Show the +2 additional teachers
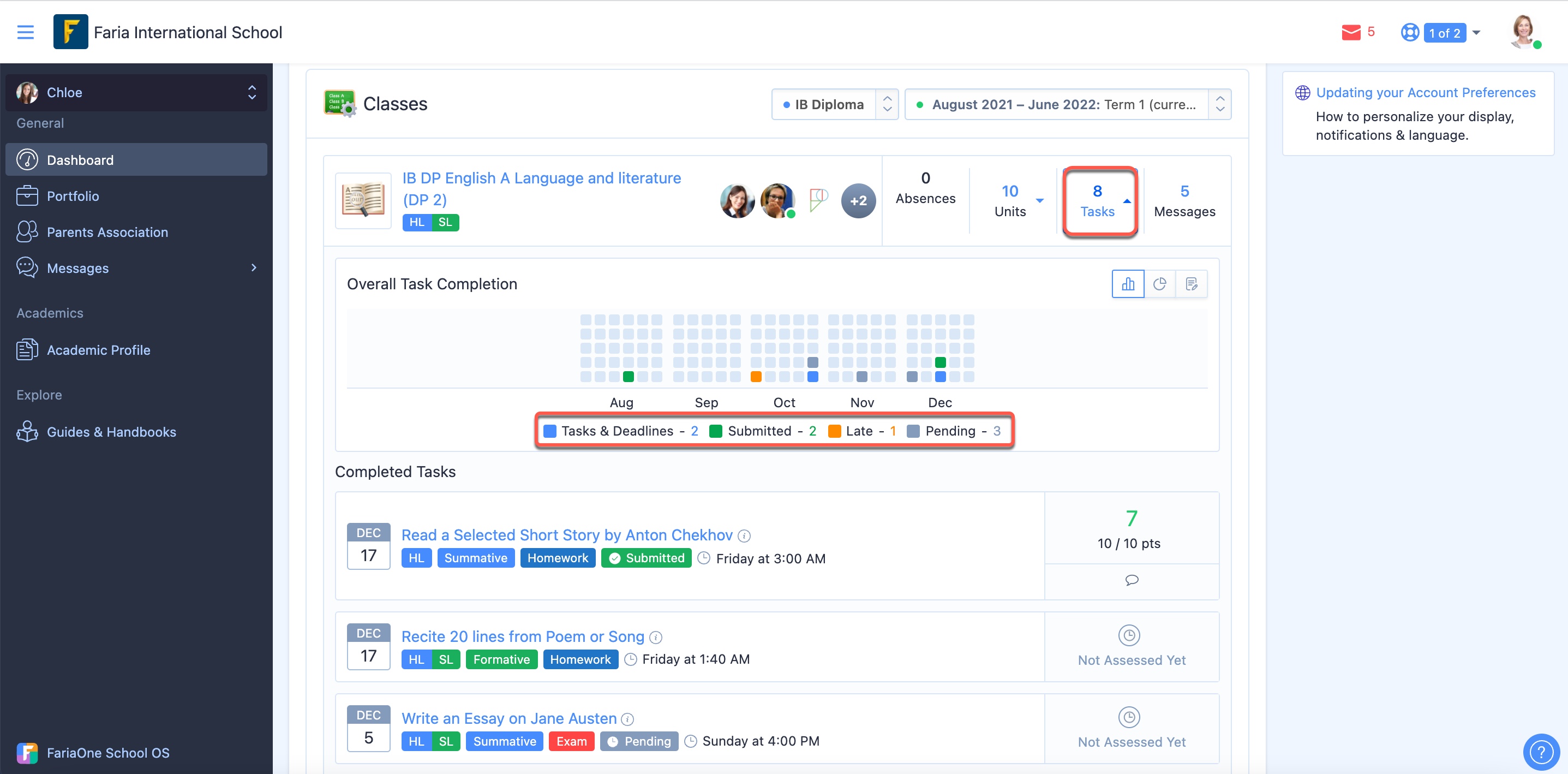 (x=858, y=200)
